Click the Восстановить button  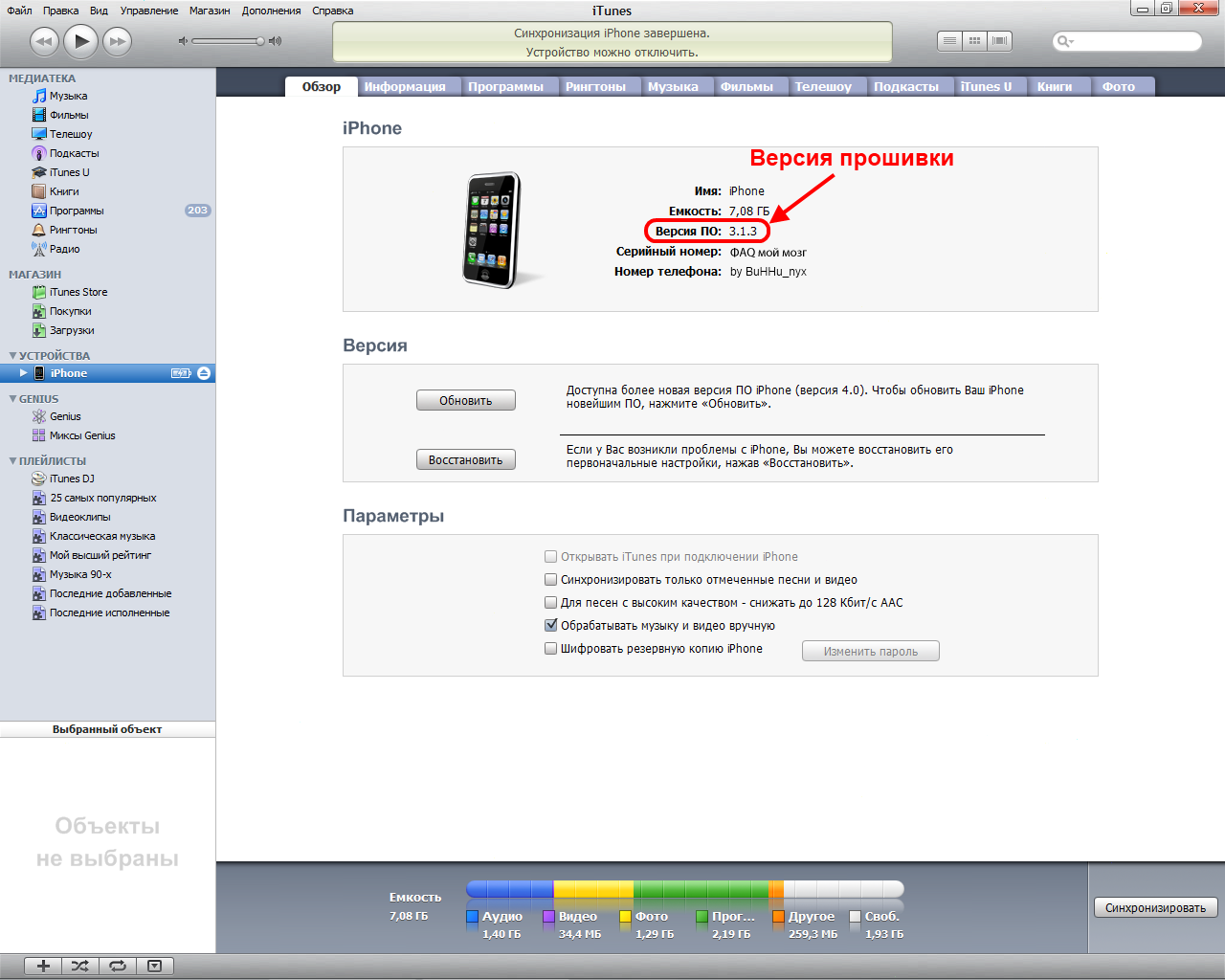pyautogui.click(x=466, y=459)
